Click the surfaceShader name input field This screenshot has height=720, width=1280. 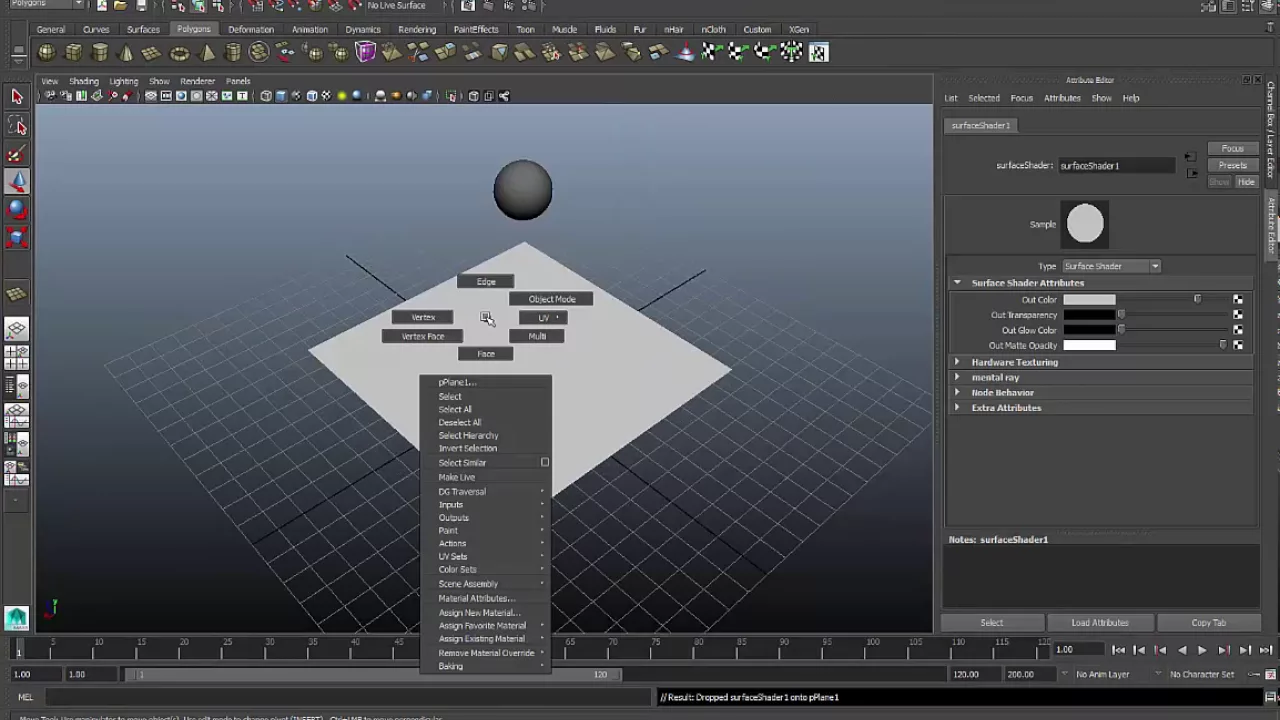click(1116, 165)
